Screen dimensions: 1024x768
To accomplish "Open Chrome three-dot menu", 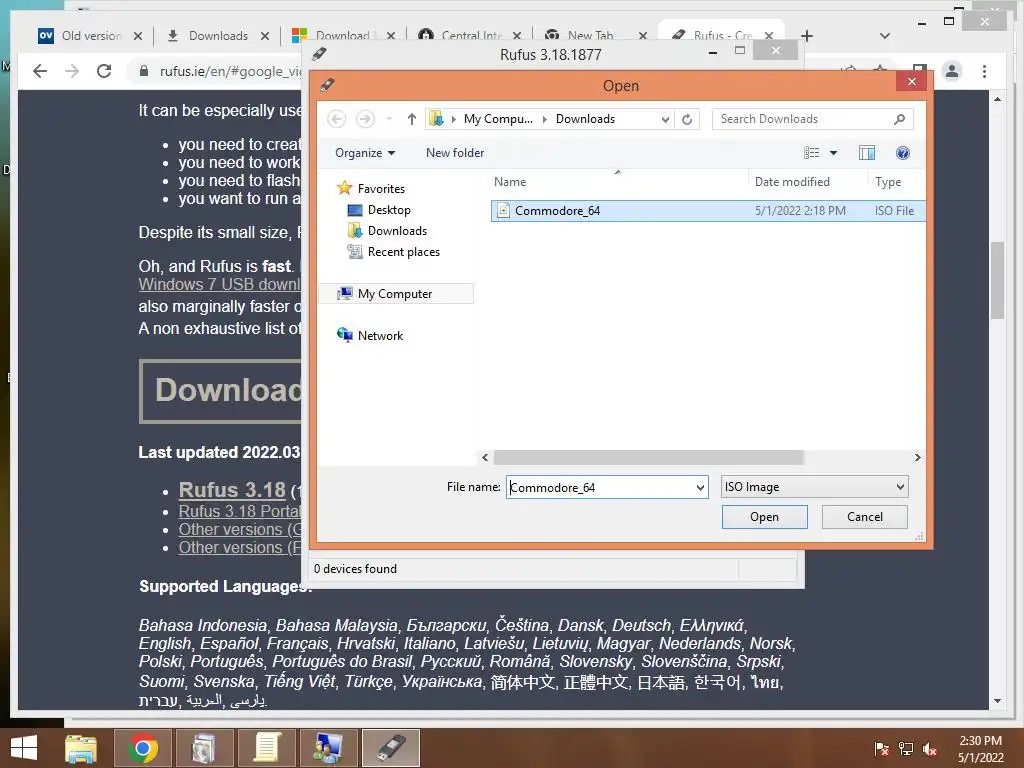I will (984, 71).
